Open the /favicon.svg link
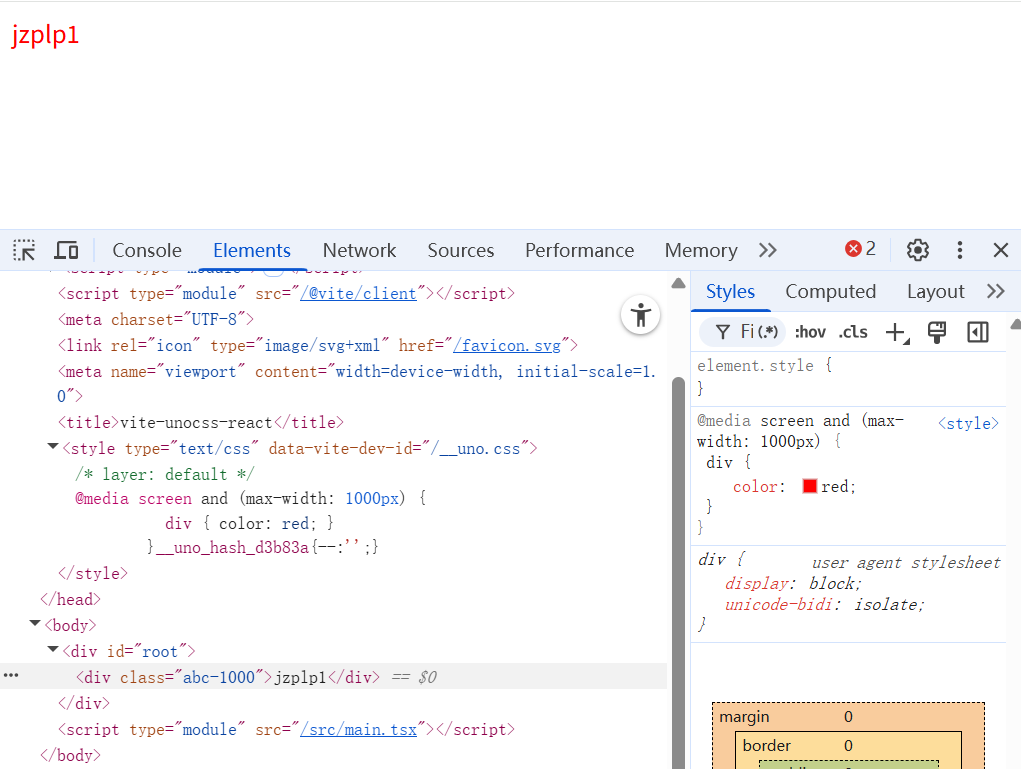The image size is (1021, 769). tap(507, 345)
